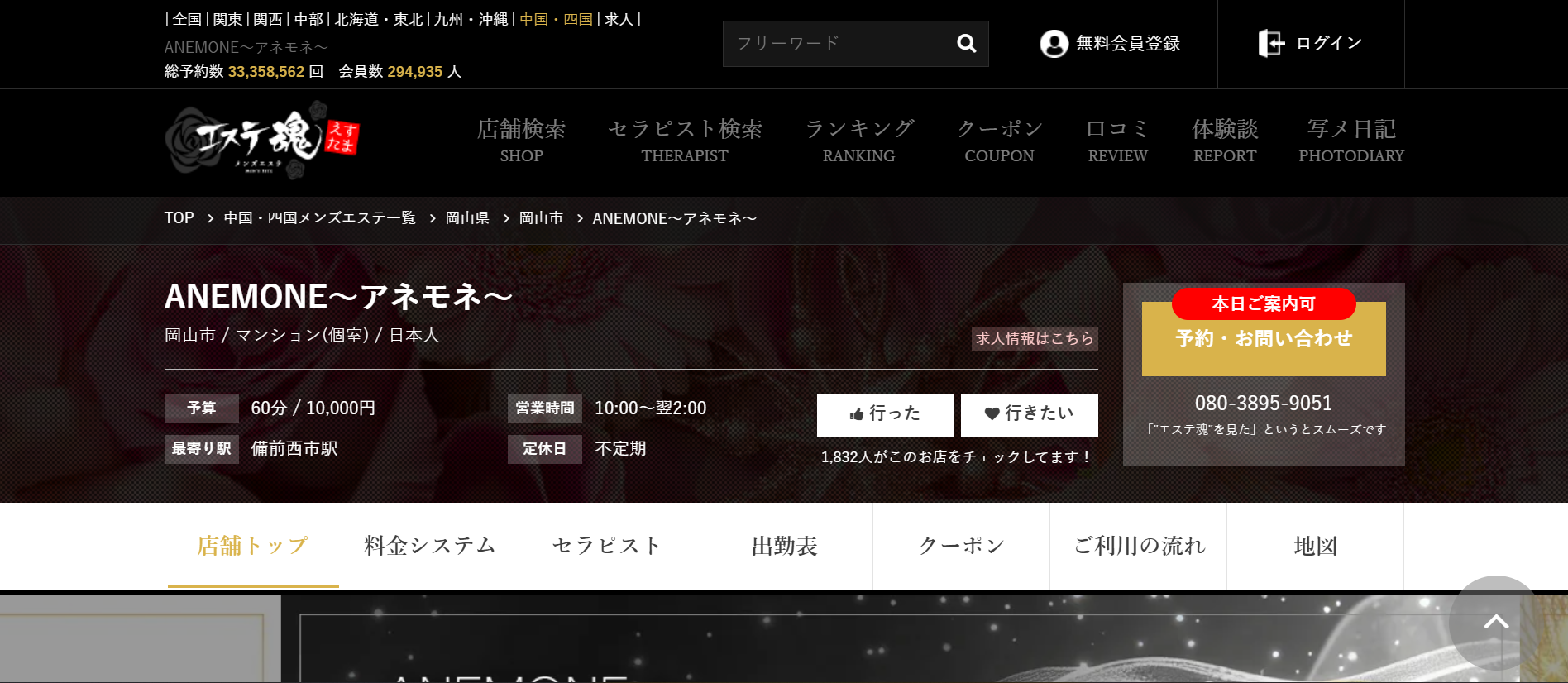Screen dimensions: 1568x683
Task: Open 岡山市 breadcrumb
Action: tap(541, 218)
